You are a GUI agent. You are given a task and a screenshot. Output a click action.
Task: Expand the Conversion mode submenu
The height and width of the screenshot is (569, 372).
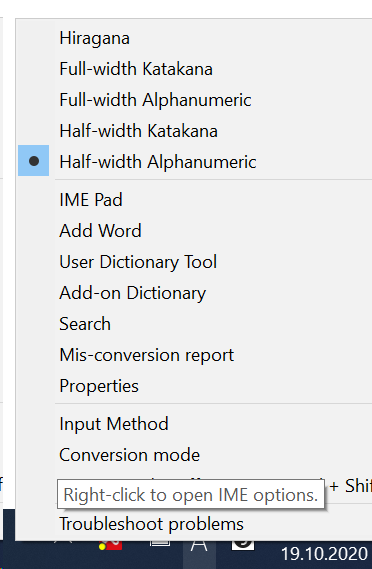[x=129, y=455]
